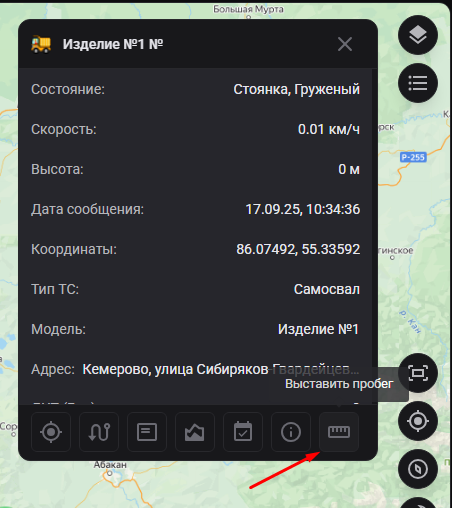This screenshot has height=508, width=452.
Task: Close the Изделие №1 info panel
Action: point(345,44)
